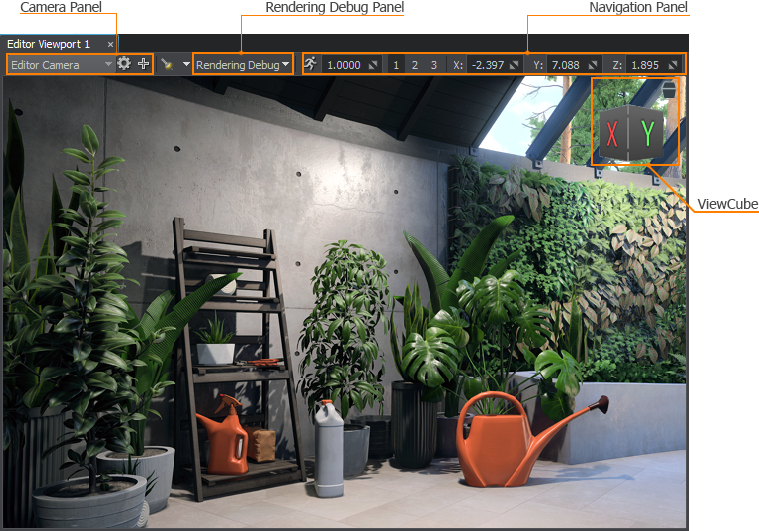Expand the Rendering Debug dropdown
Viewport: 759px width, 531px height.
(243, 65)
